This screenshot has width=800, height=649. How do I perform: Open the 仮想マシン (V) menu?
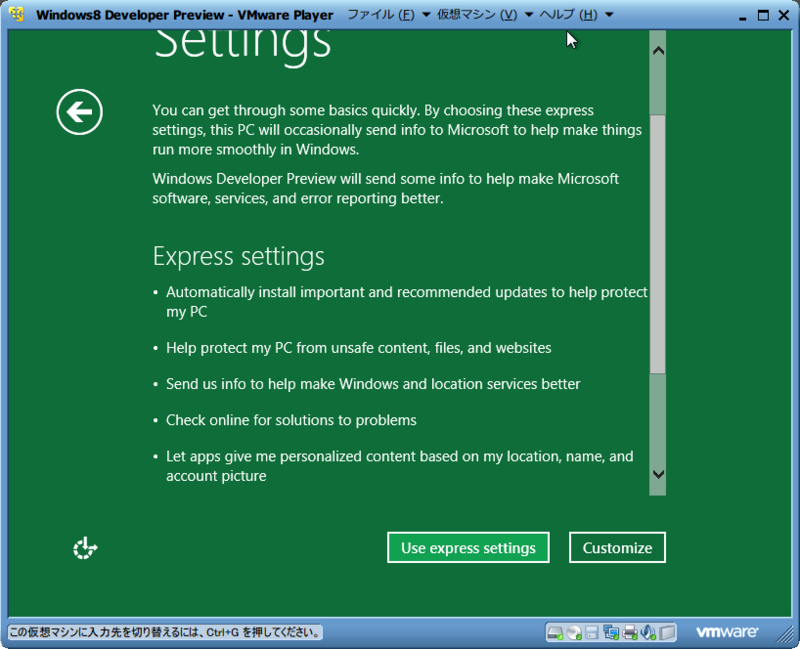[x=477, y=15]
